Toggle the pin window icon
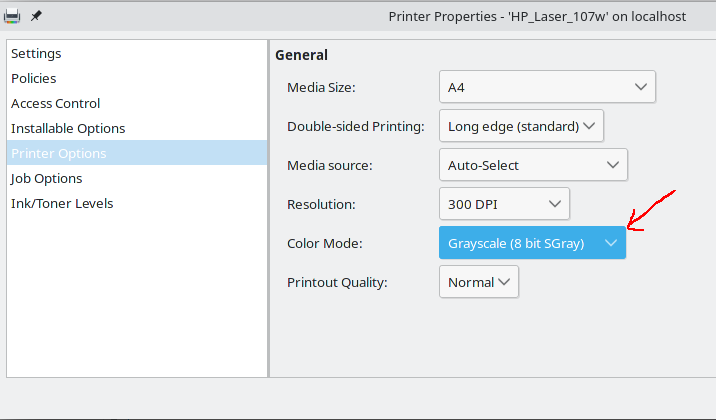The width and height of the screenshot is (716, 420). pyautogui.click(x=36, y=16)
